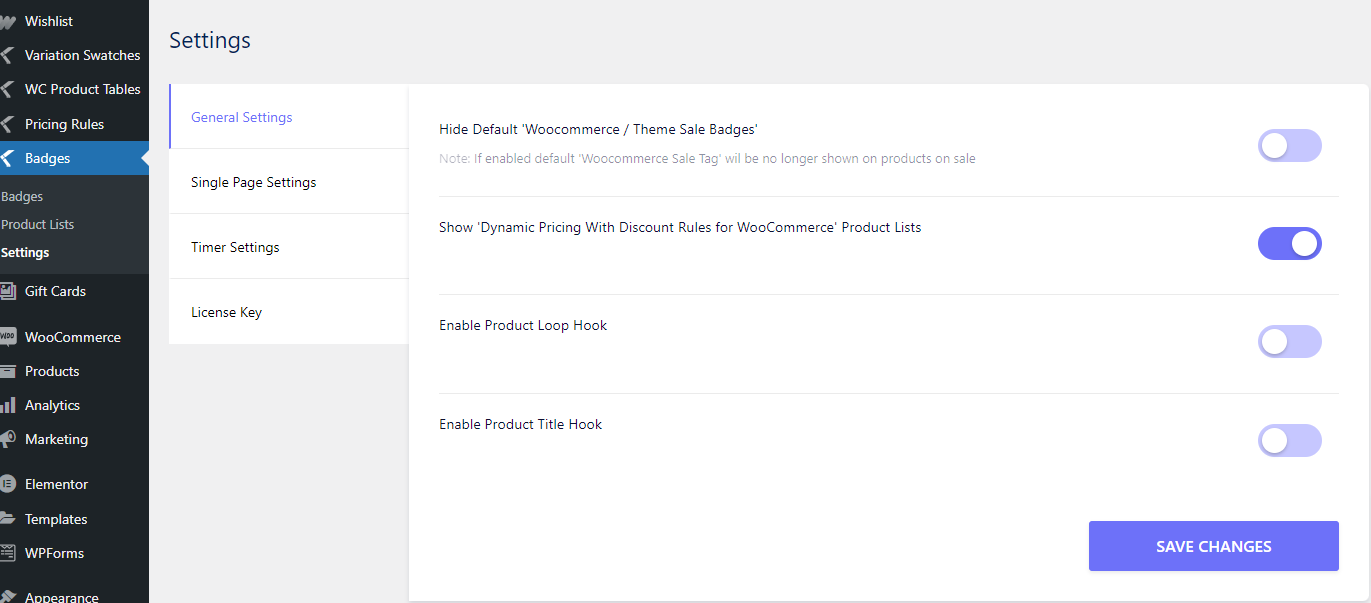
Task: Enable the Product Loop Hook switch
Action: click(x=1289, y=341)
